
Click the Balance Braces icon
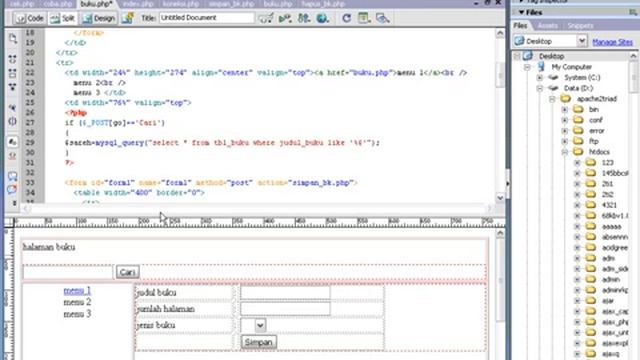tap(13, 121)
